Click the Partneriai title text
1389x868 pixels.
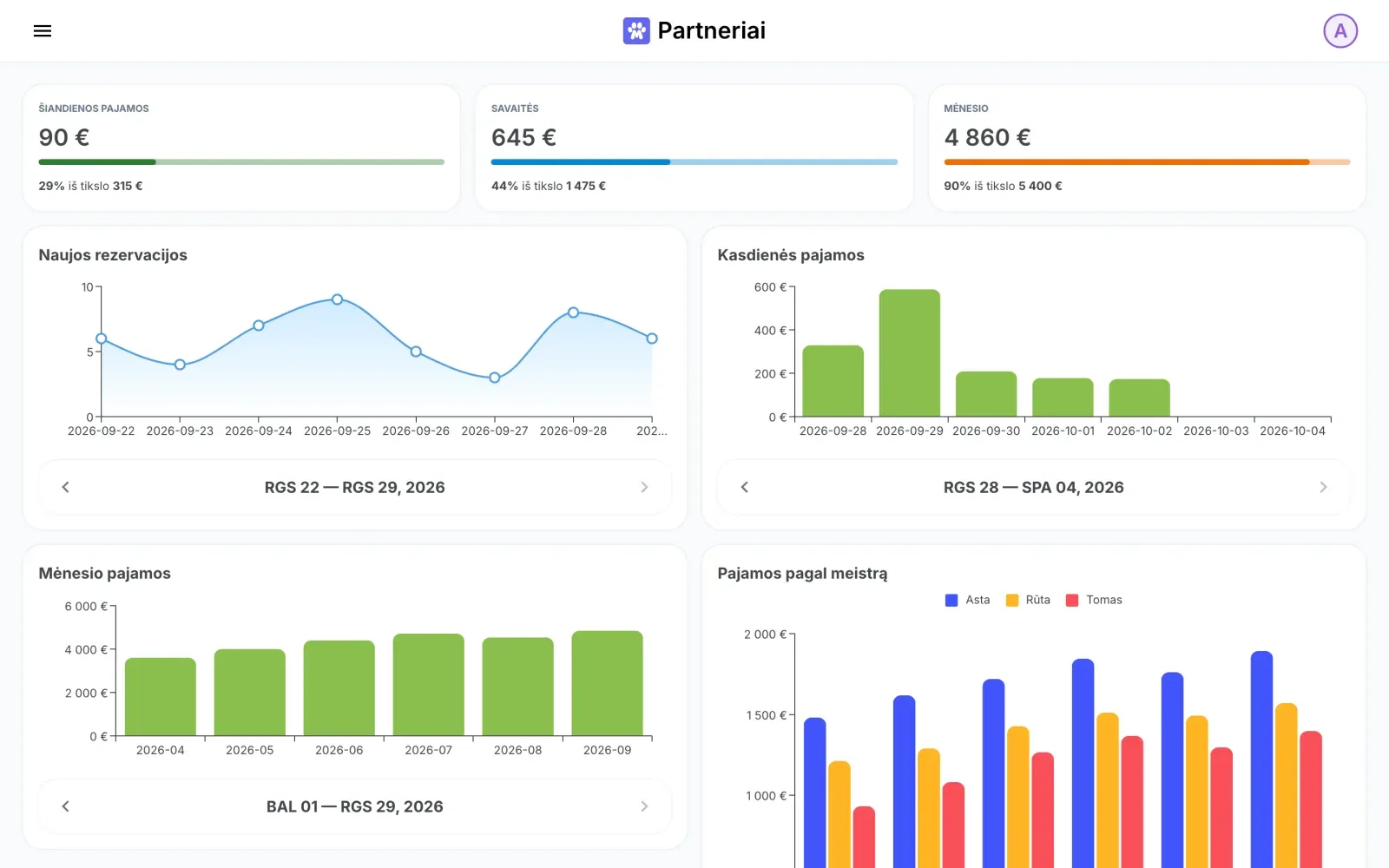[712, 31]
